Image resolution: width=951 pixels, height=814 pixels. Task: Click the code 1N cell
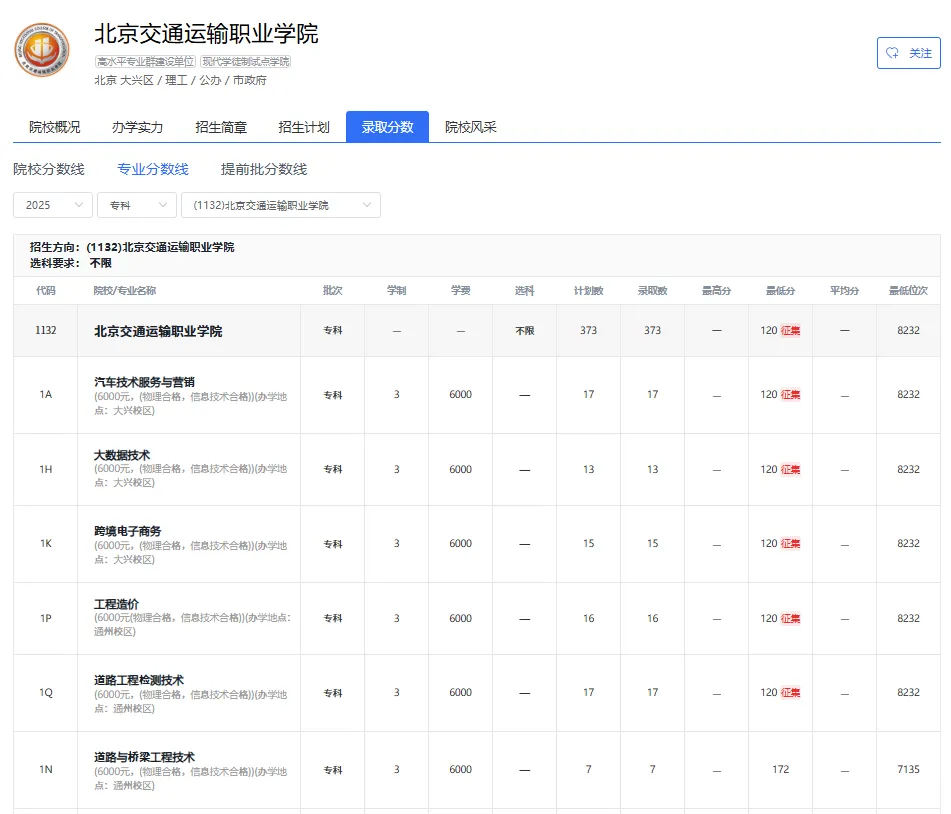click(x=45, y=769)
